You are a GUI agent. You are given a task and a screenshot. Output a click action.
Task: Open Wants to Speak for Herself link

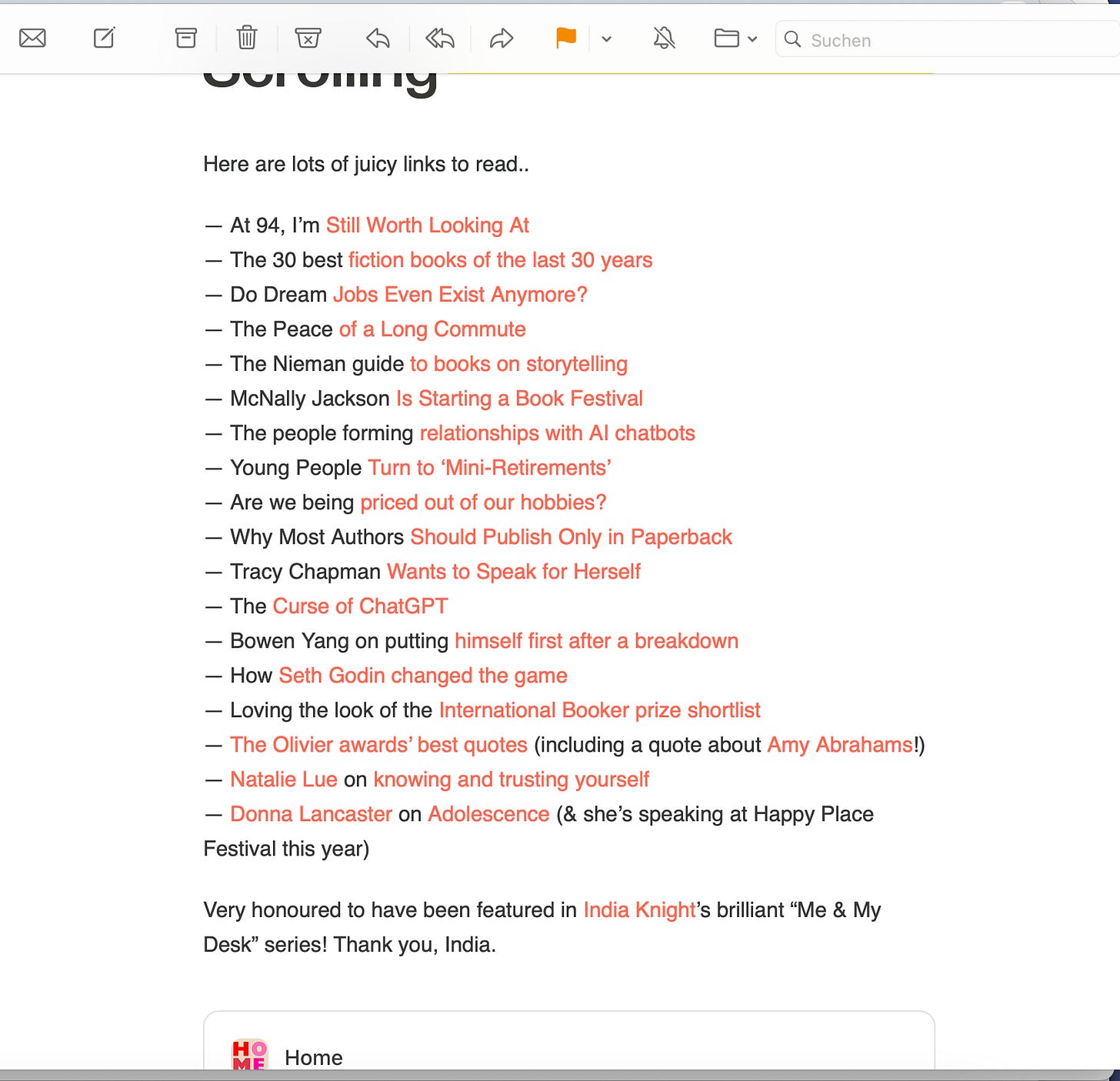click(513, 572)
